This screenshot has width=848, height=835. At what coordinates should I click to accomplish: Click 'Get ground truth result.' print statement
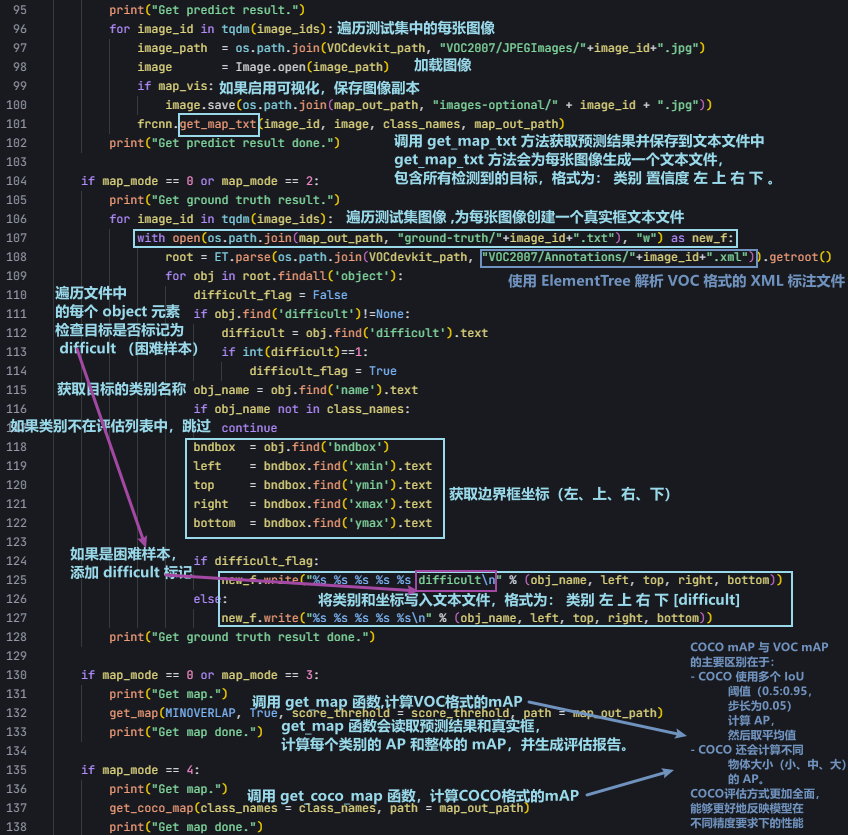[x=224, y=200]
